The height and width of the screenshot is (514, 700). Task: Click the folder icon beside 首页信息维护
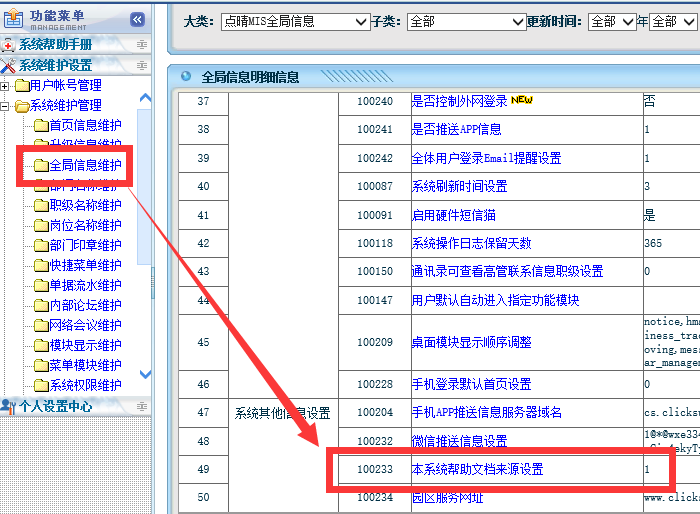(40, 125)
